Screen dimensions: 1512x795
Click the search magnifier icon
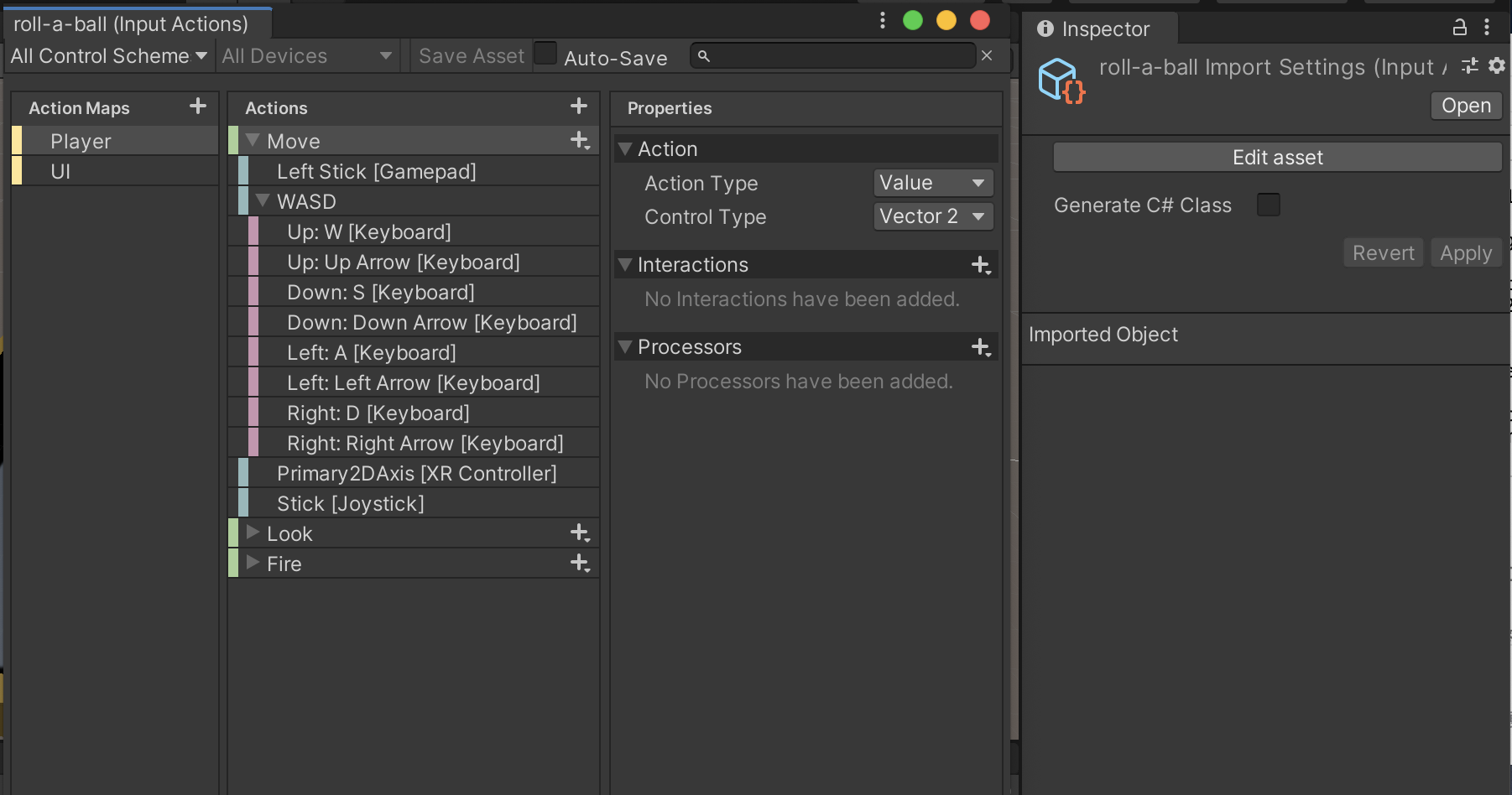click(704, 56)
